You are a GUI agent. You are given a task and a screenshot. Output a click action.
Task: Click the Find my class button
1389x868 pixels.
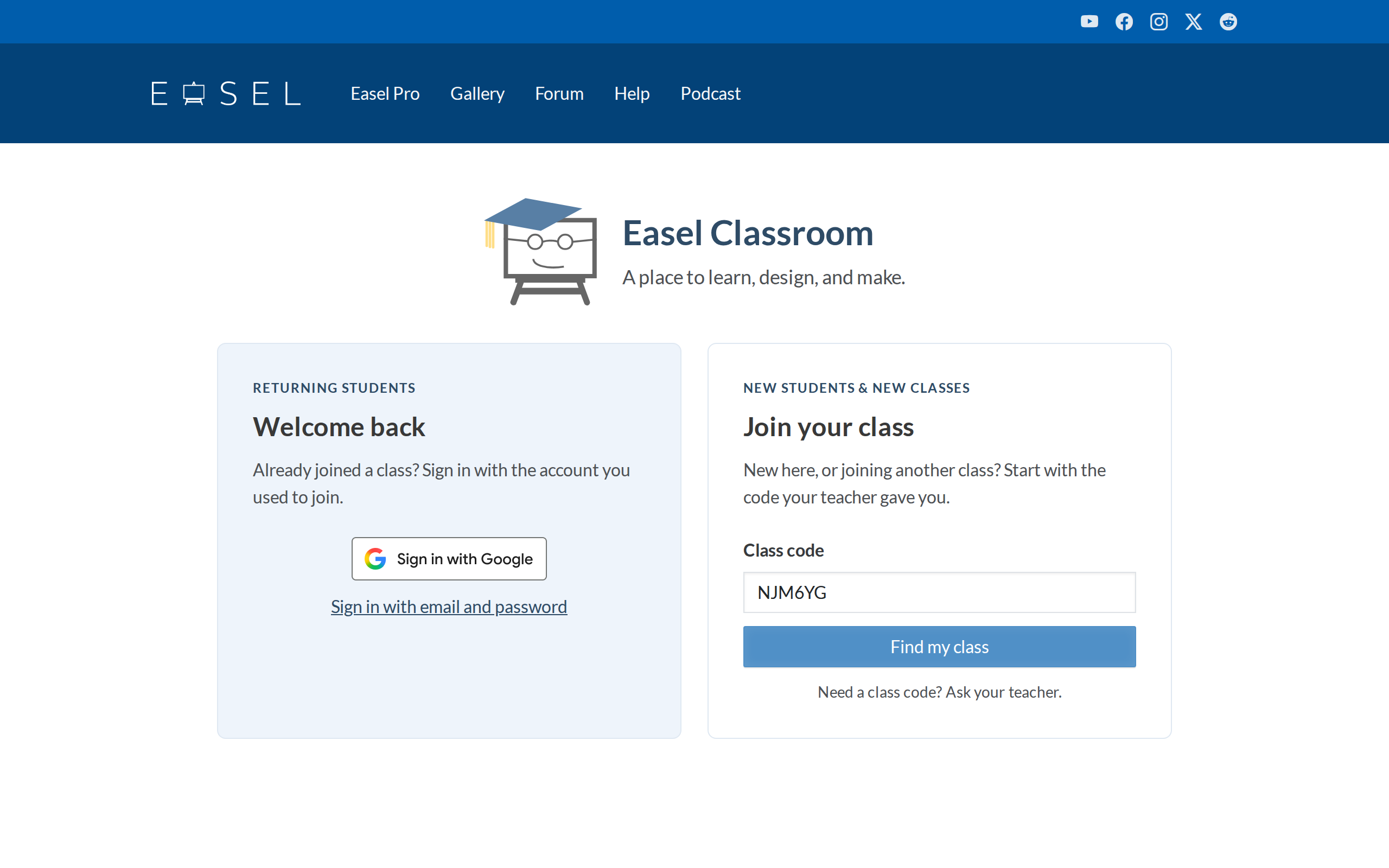[939, 647]
